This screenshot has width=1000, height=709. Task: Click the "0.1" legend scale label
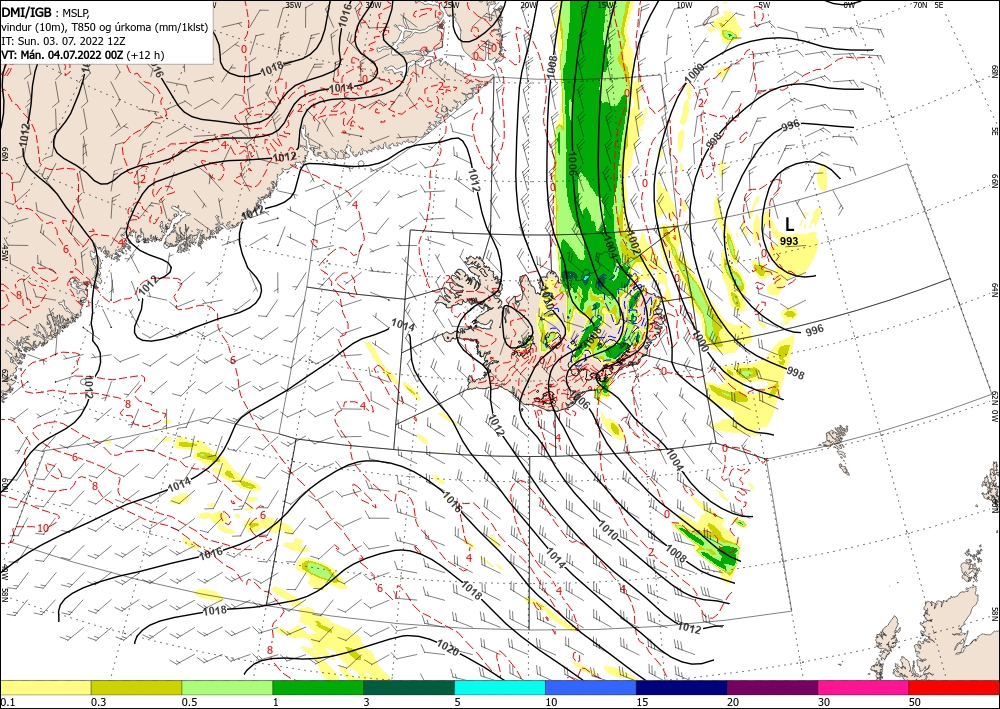(x=7, y=702)
